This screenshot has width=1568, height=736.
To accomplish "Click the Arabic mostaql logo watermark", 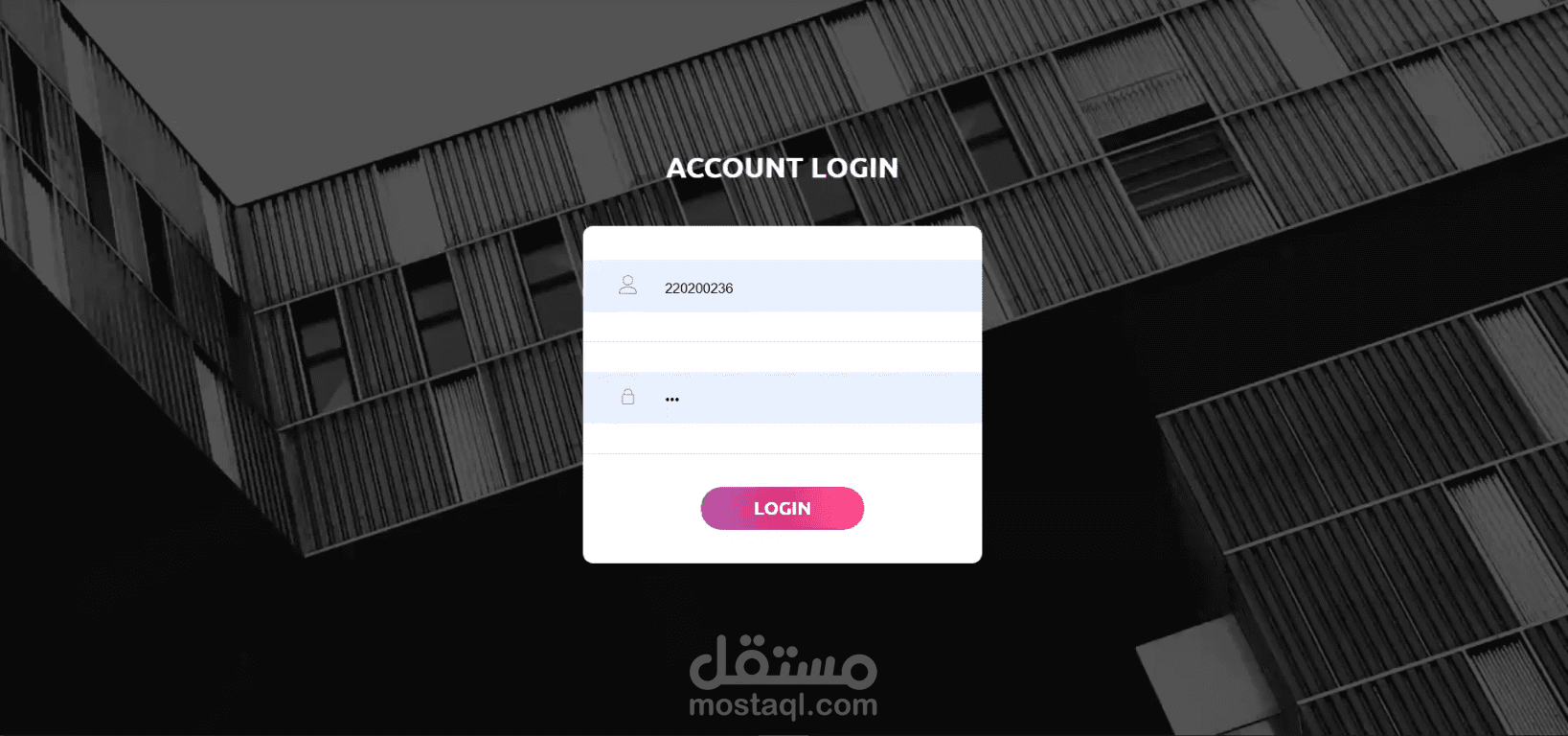I will pyautogui.click(x=784, y=661).
